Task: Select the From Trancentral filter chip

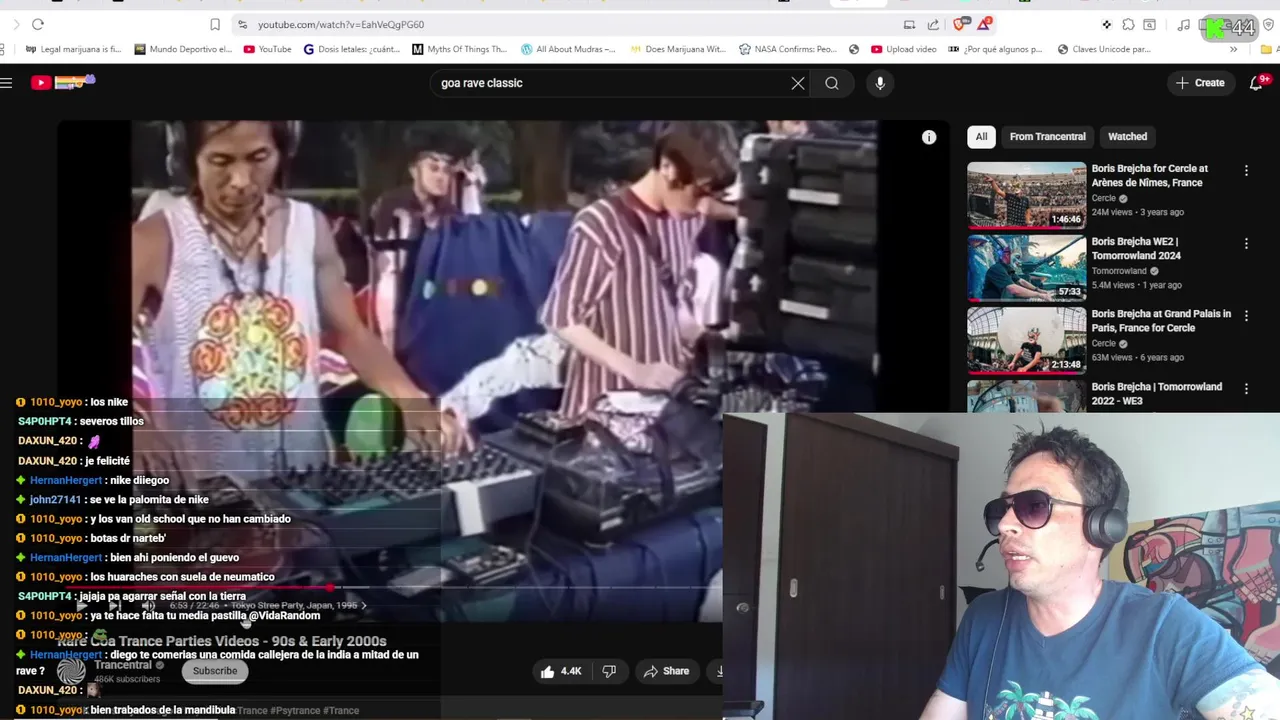Action: click(1047, 137)
